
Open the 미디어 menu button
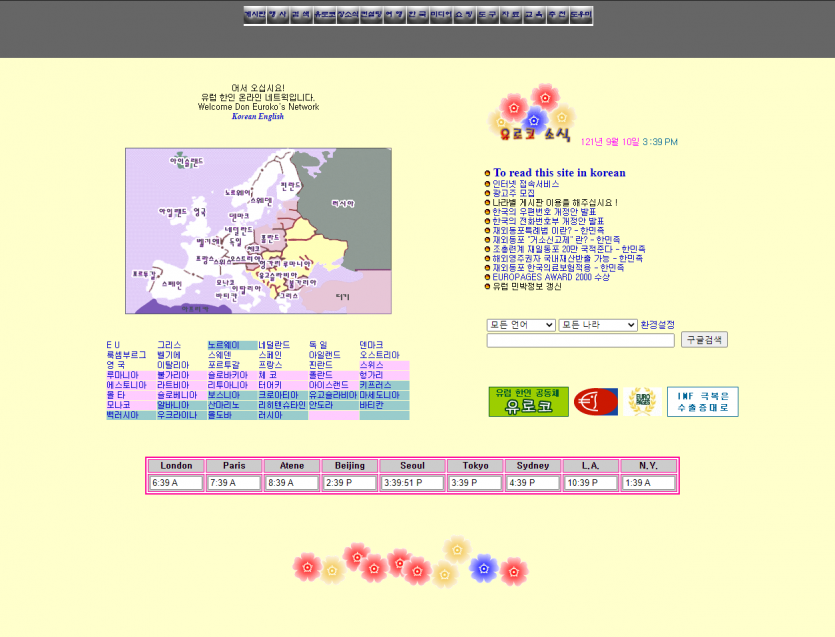tap(442, 17)
